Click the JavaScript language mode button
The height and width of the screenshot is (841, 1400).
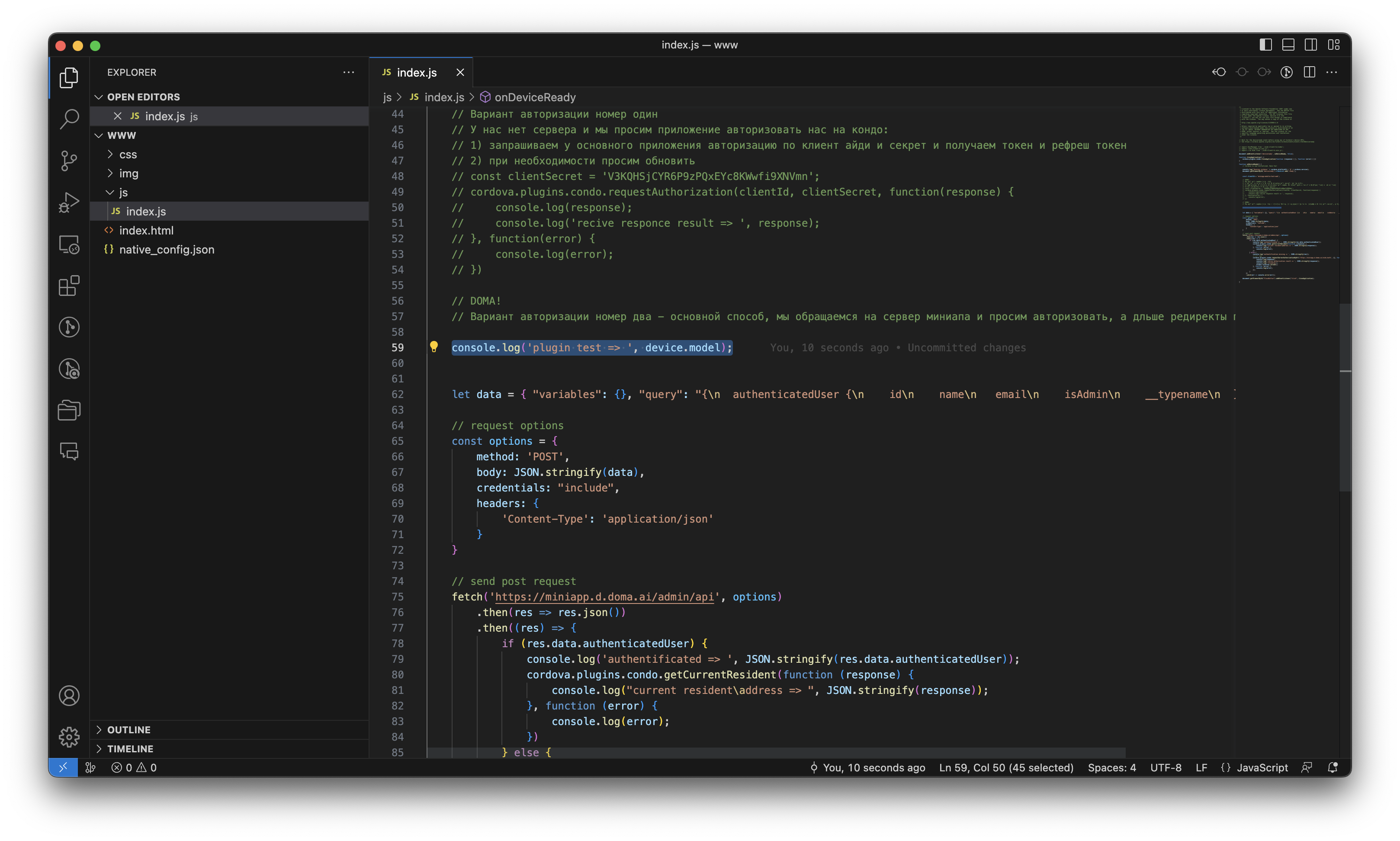point(1262,767)
